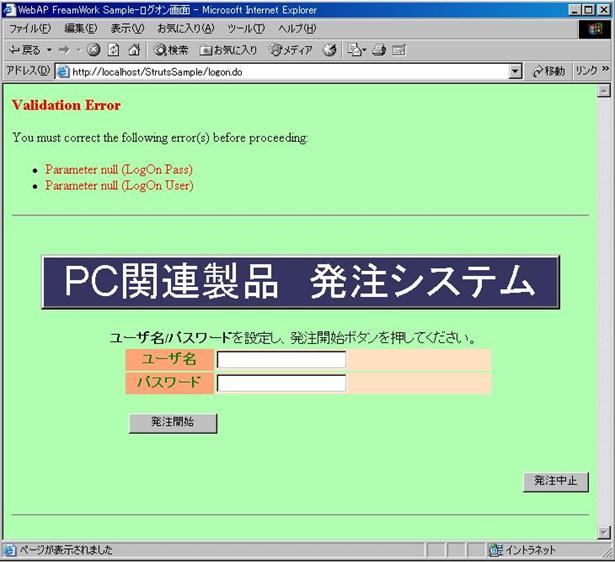Click the Go (移動) button
This screenshot has height=562, width=615.
(x=548, y=71)
